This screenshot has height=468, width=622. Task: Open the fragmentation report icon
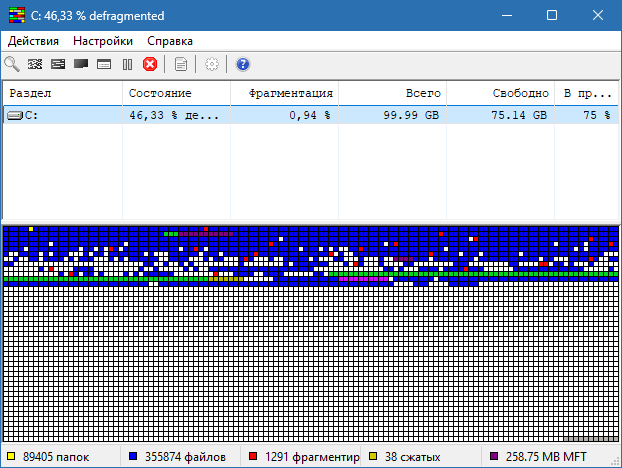pyautogui.click(x=180, y=64)
